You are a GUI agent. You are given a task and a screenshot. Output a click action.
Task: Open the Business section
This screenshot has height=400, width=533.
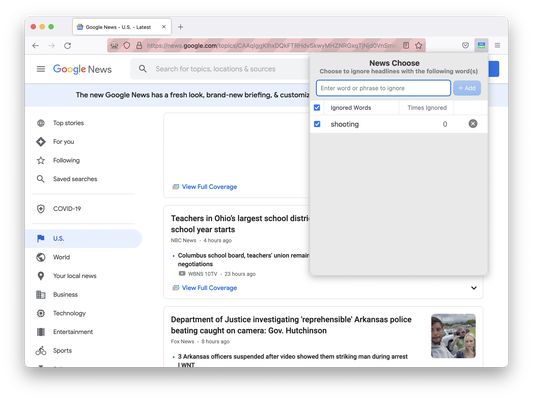(x=65, y=295)
